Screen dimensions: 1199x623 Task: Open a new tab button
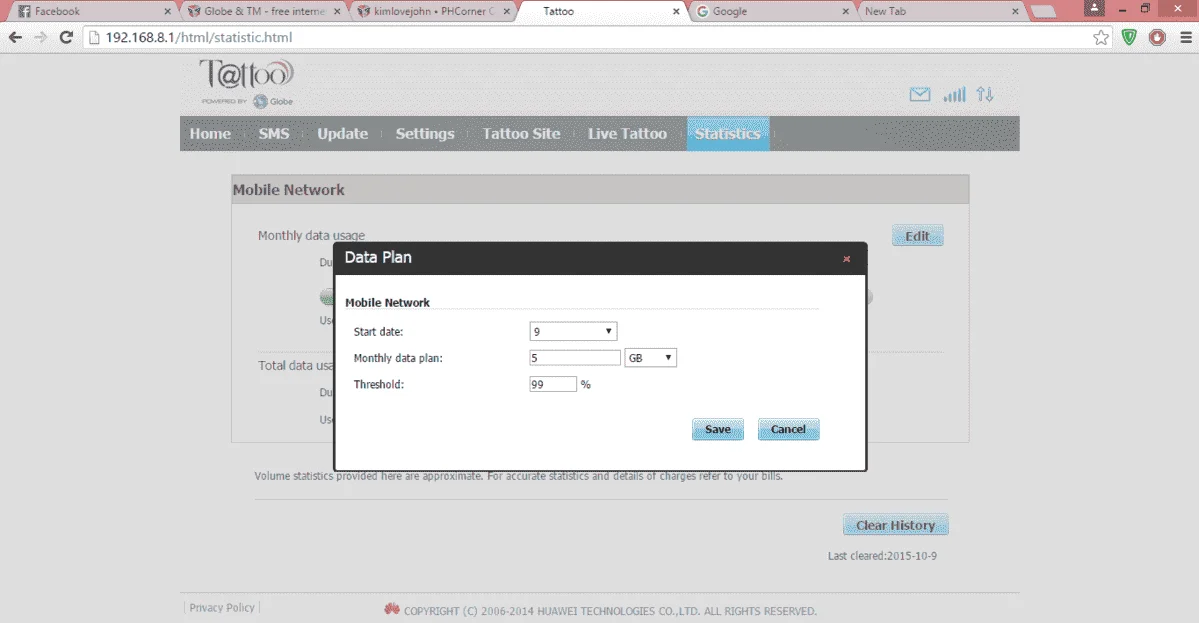pyautogui.click(x=1044, y=11)
